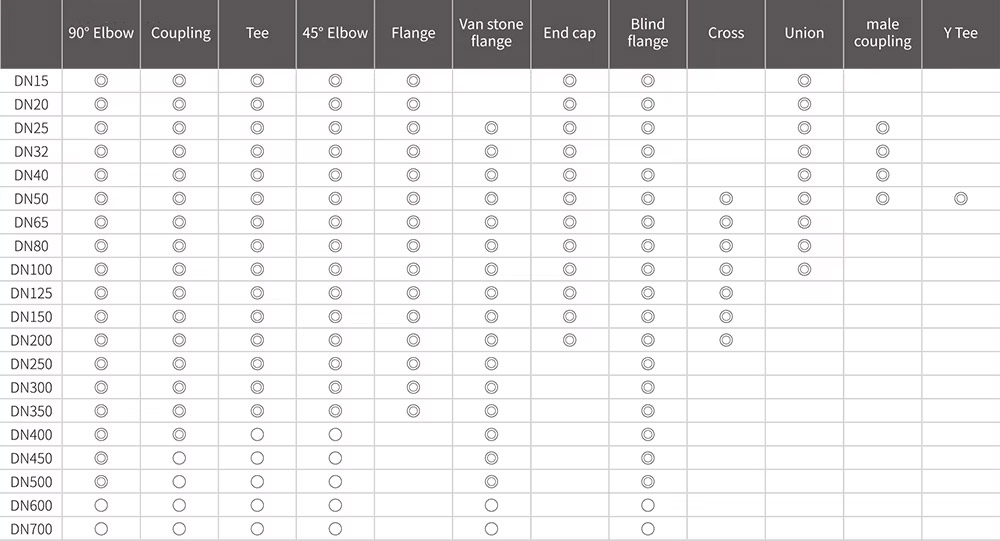This screenshot has width=1000, height=541.
Task: Select the End cap marker for DN15
Action: coord(570,81)
